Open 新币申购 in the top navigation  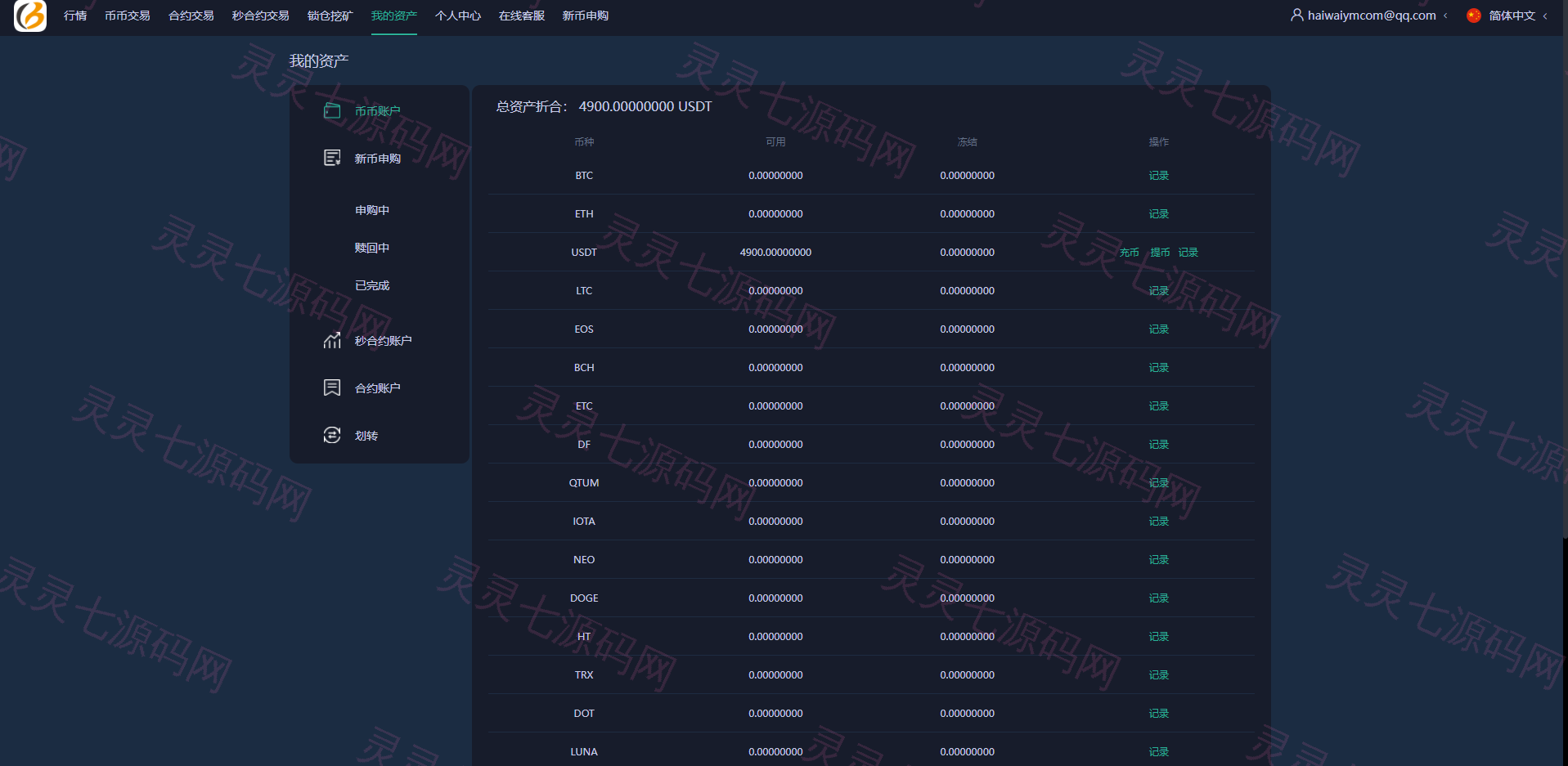coord(586,16)
